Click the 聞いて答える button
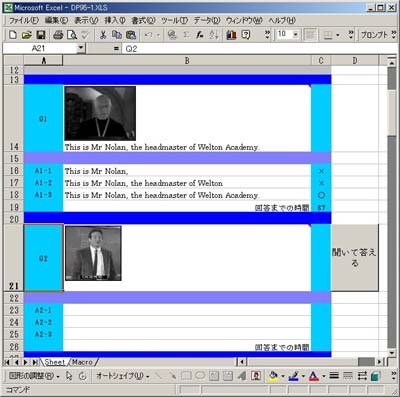 coord(355,258)
